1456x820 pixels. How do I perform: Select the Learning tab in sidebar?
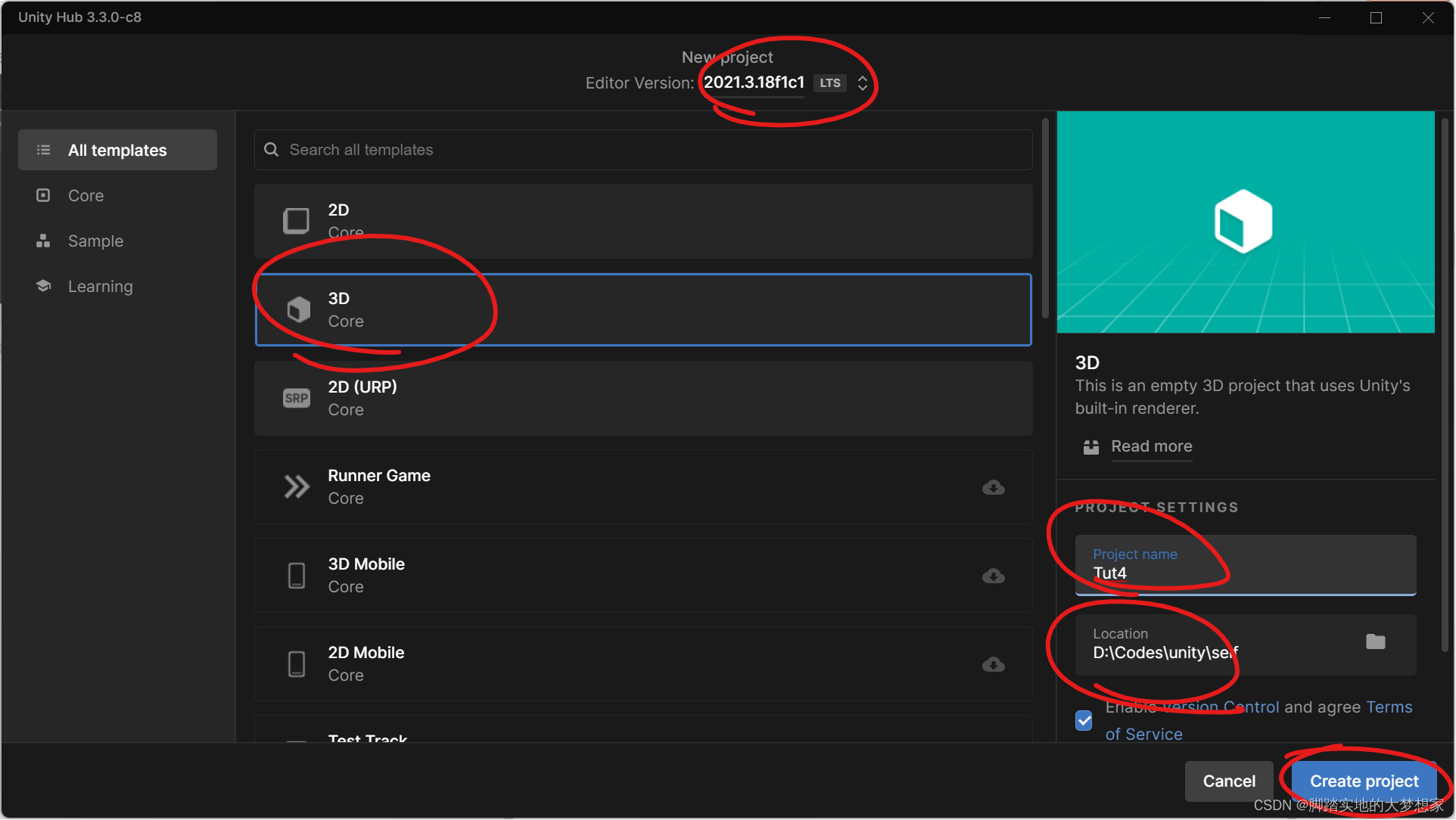(100, 286)
